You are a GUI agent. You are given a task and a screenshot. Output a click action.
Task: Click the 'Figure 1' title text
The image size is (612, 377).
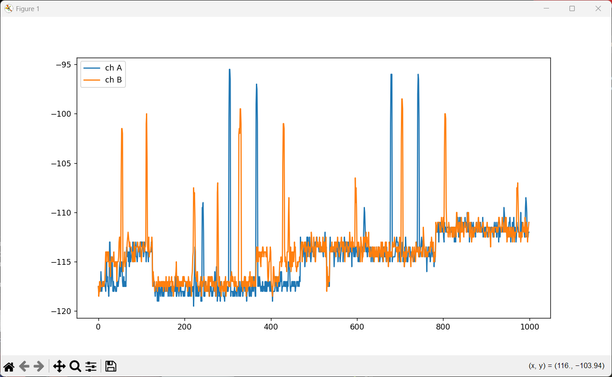(27, 9)
